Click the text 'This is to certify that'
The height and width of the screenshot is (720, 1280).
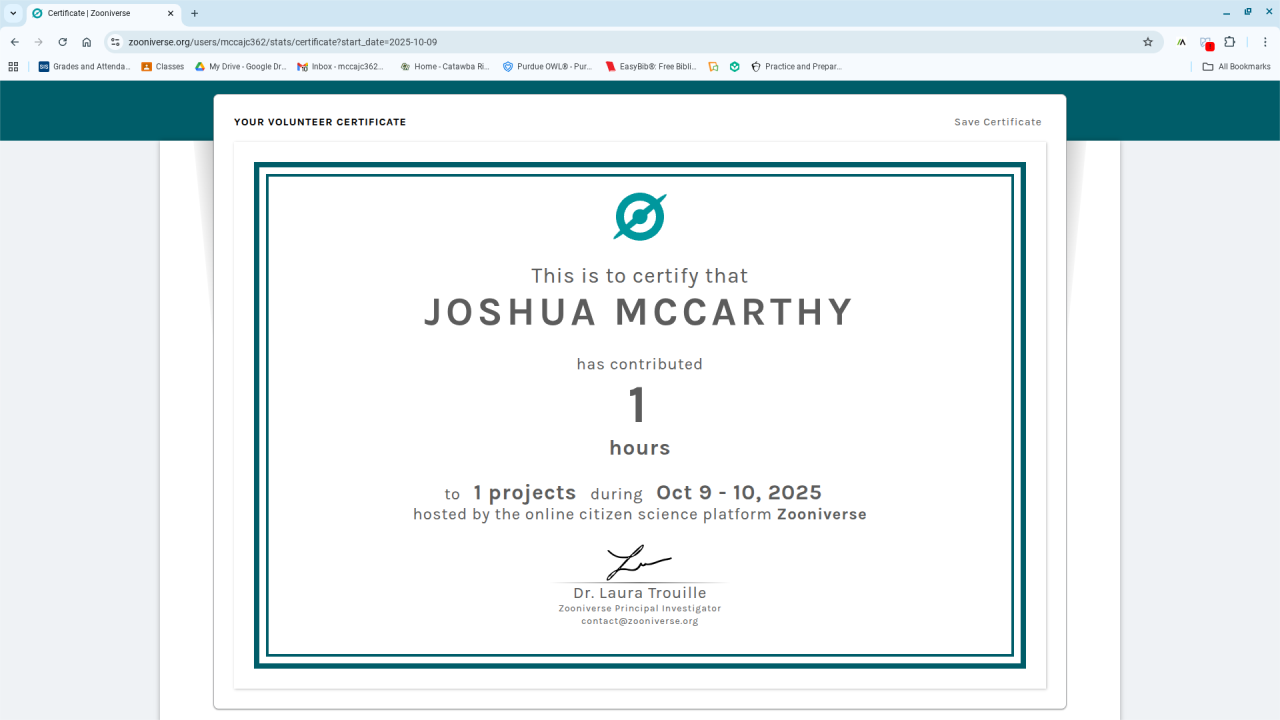640,276
